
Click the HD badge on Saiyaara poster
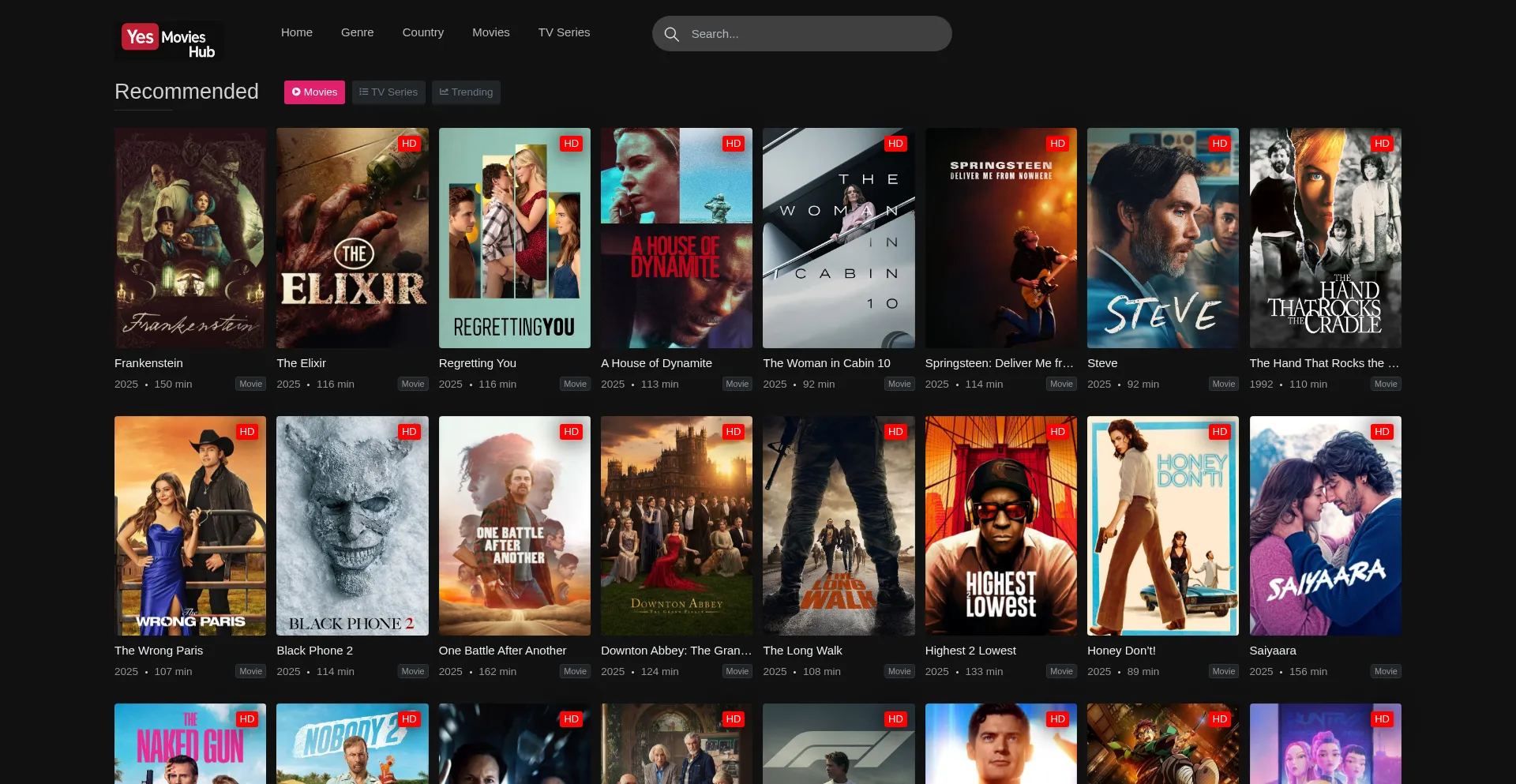1381,432
